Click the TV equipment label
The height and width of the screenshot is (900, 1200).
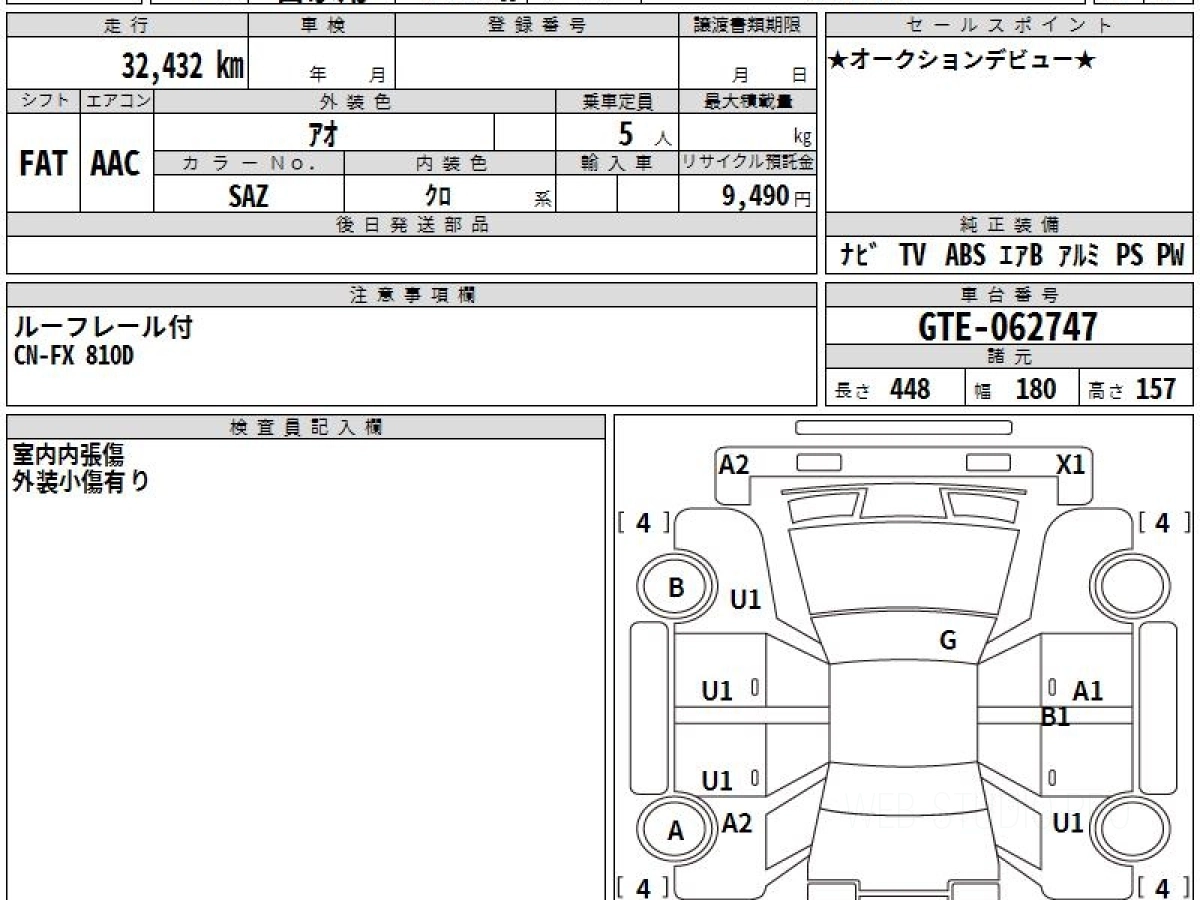(x=912, y=255)
